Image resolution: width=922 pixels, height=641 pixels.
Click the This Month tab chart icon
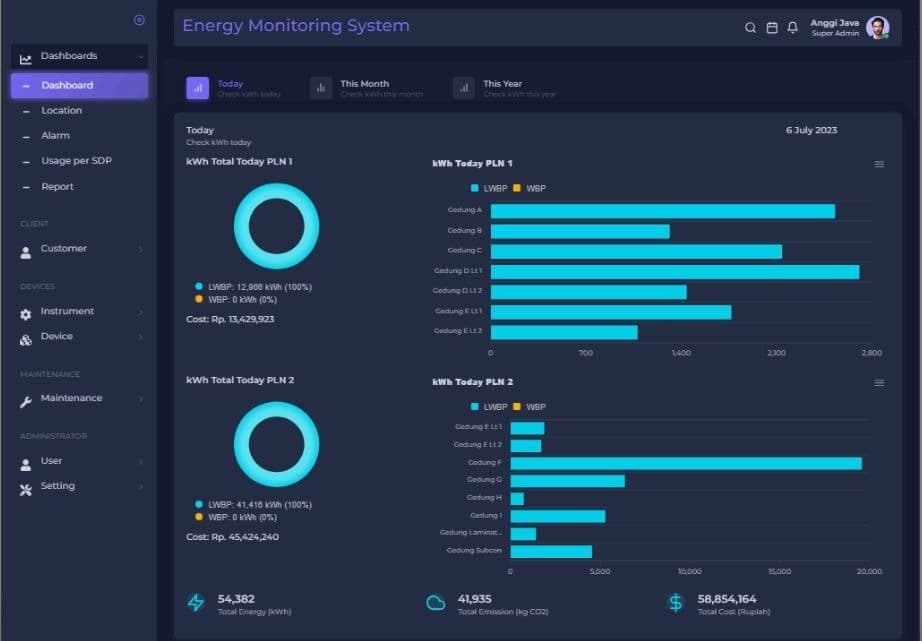pos(321,88)
